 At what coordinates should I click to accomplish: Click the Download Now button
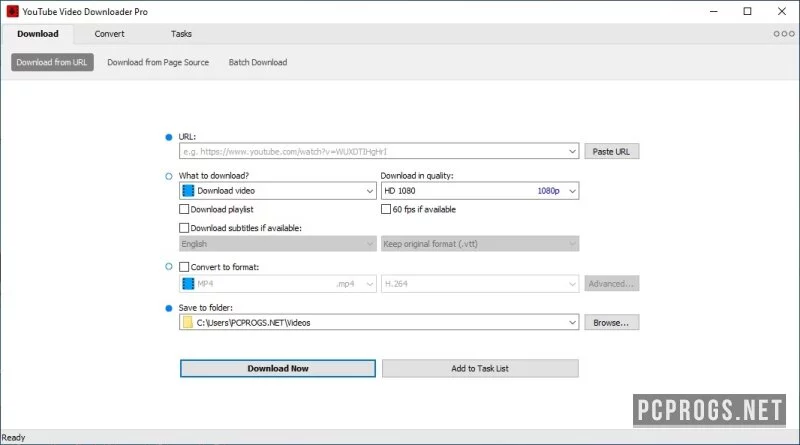(x=278, y=368)
